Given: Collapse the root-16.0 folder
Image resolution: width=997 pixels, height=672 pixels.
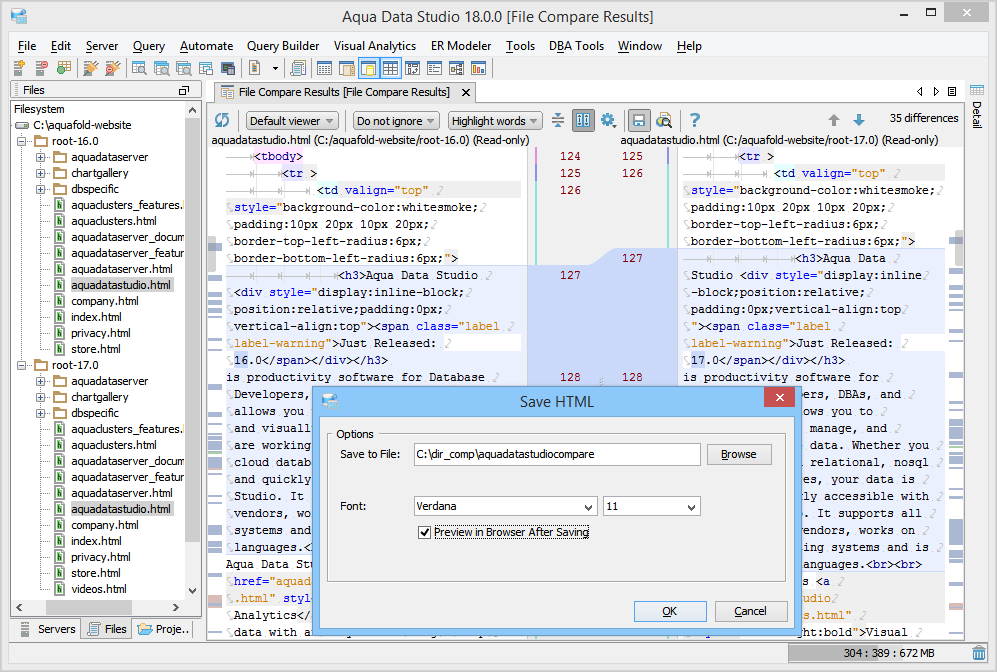Looking at the screenshot, I should tap(21, 141).
